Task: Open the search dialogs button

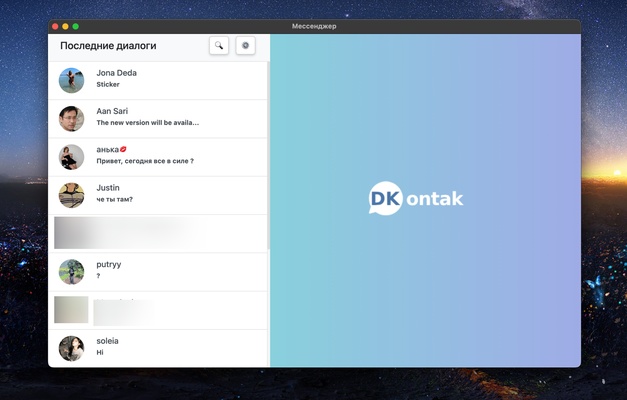Action: 219,46
